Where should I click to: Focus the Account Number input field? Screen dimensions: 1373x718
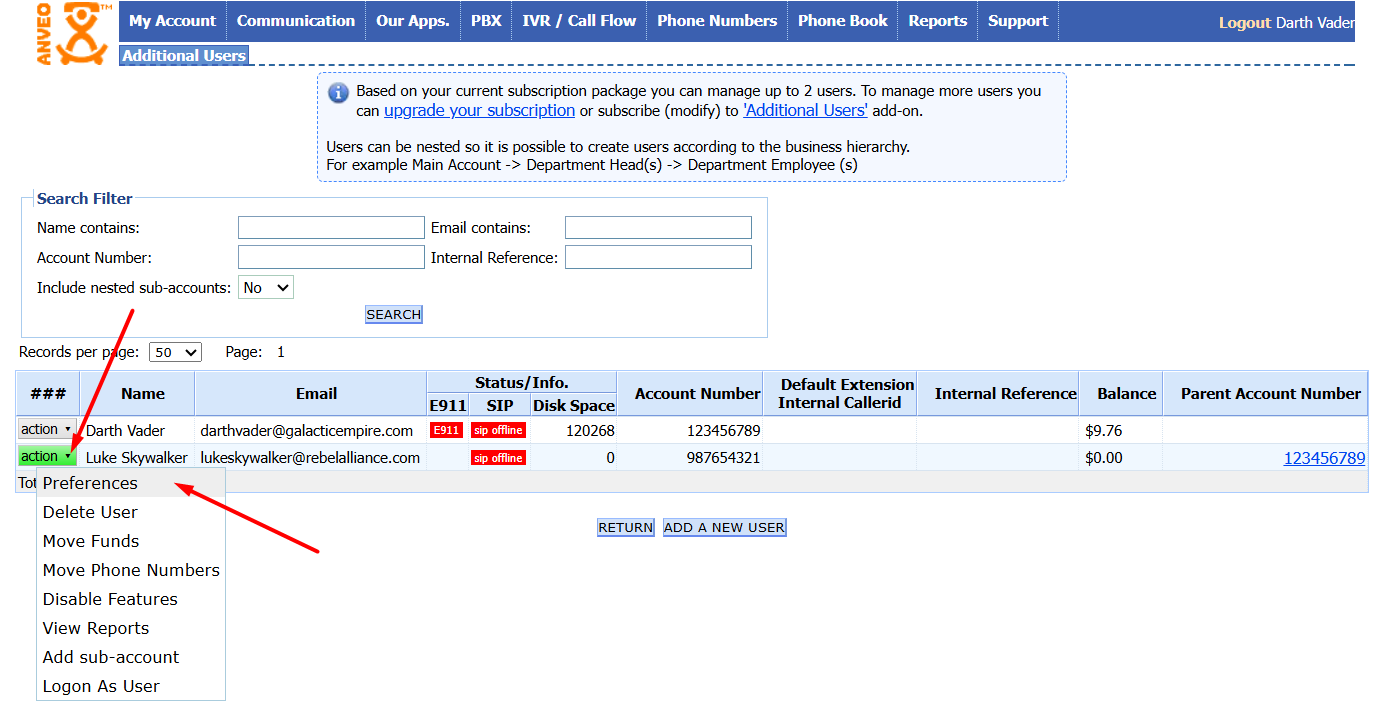331,258
